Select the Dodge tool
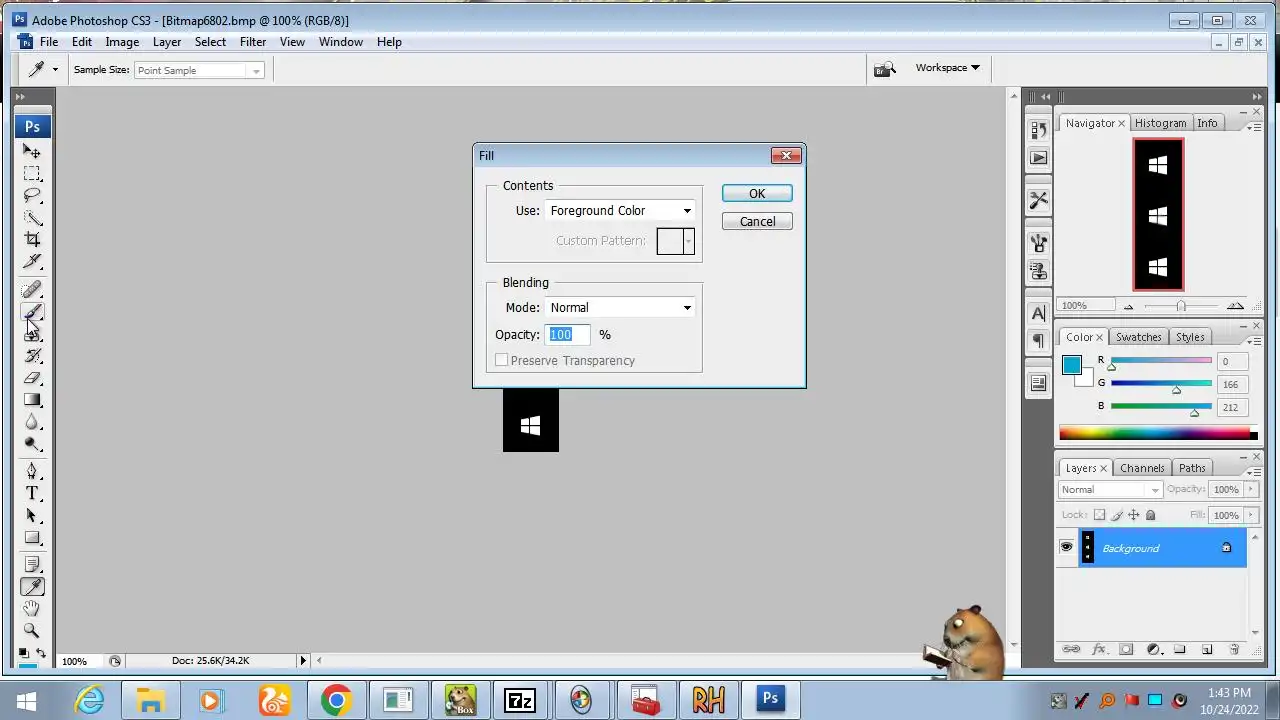Image resolution: width=1280 pixels, height=720 pixels. [32, 444]
